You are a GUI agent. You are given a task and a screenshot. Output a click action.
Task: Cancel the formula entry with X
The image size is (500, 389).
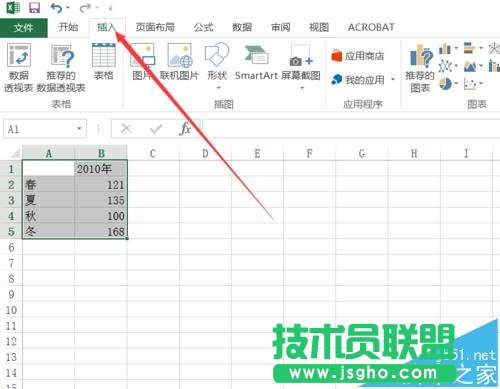(x=126, y=128)
